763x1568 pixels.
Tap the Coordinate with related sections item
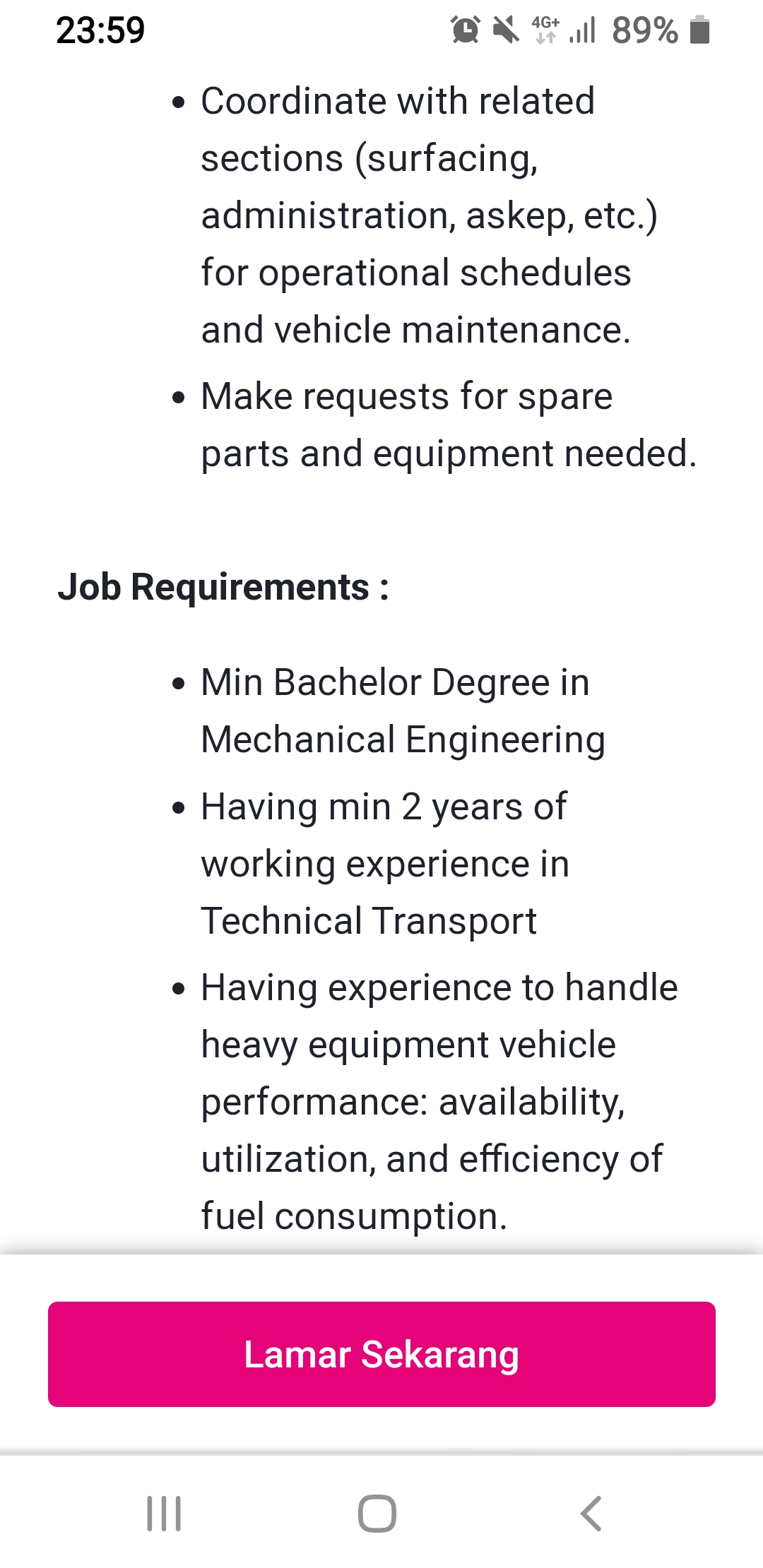[x=428, y=215]
